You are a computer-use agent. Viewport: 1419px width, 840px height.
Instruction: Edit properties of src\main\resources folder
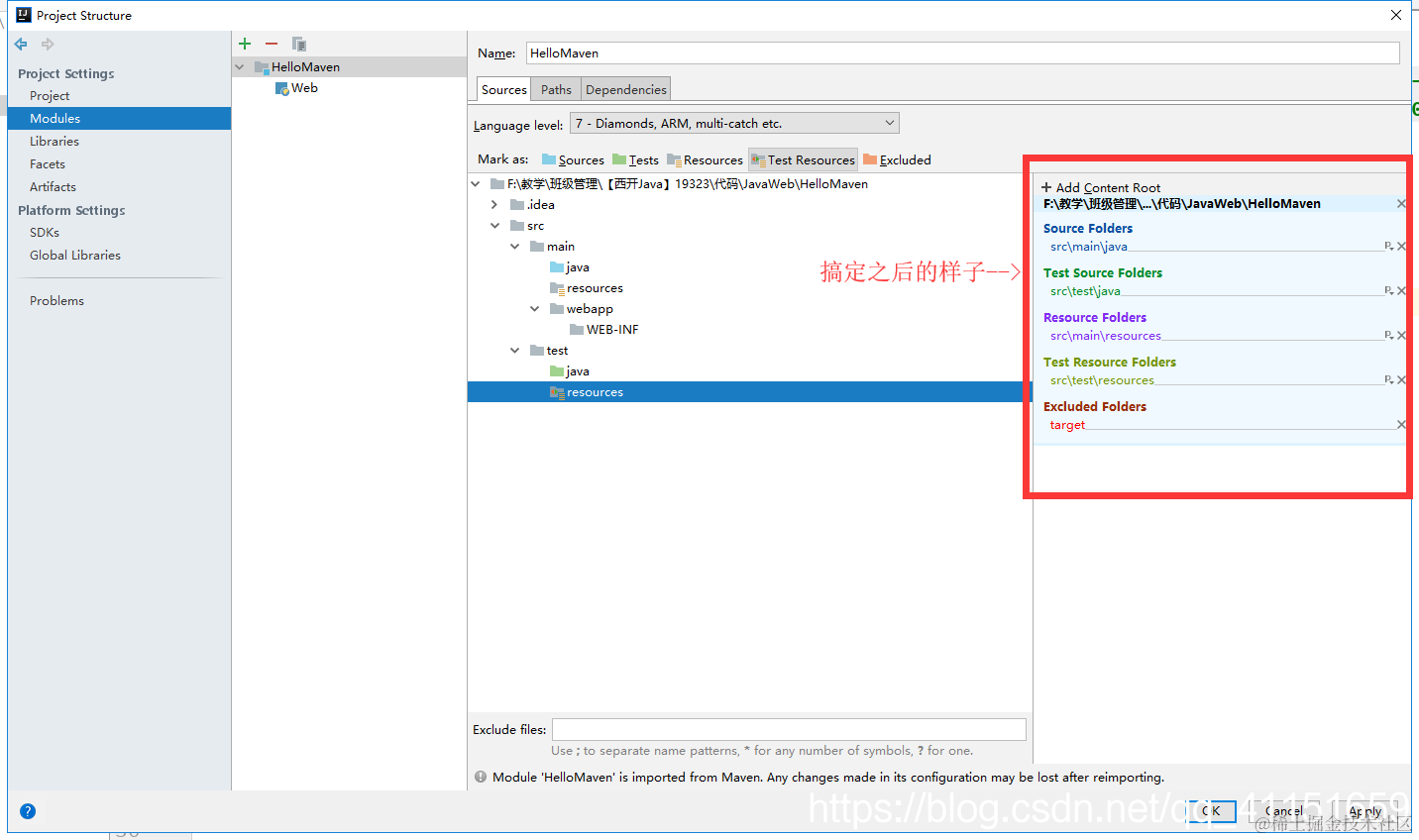1389,336
